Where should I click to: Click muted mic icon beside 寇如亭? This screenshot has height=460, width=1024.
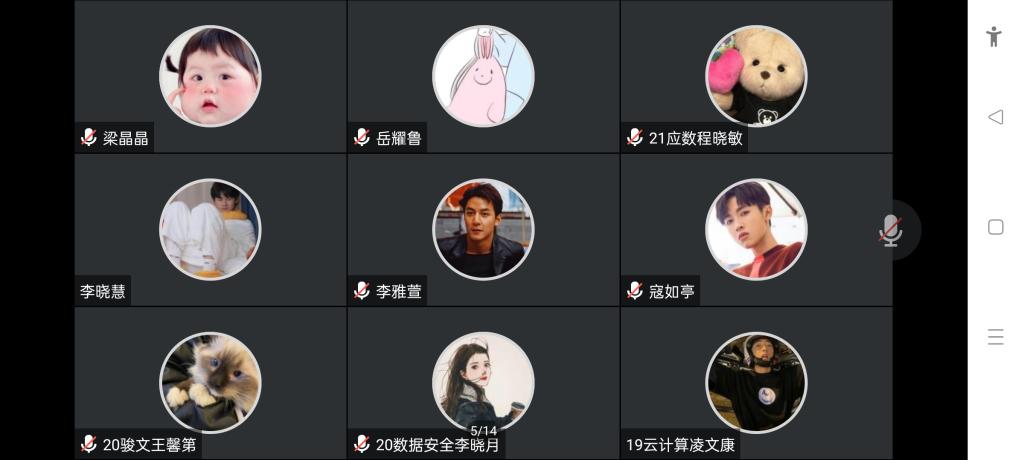[635, 291]
